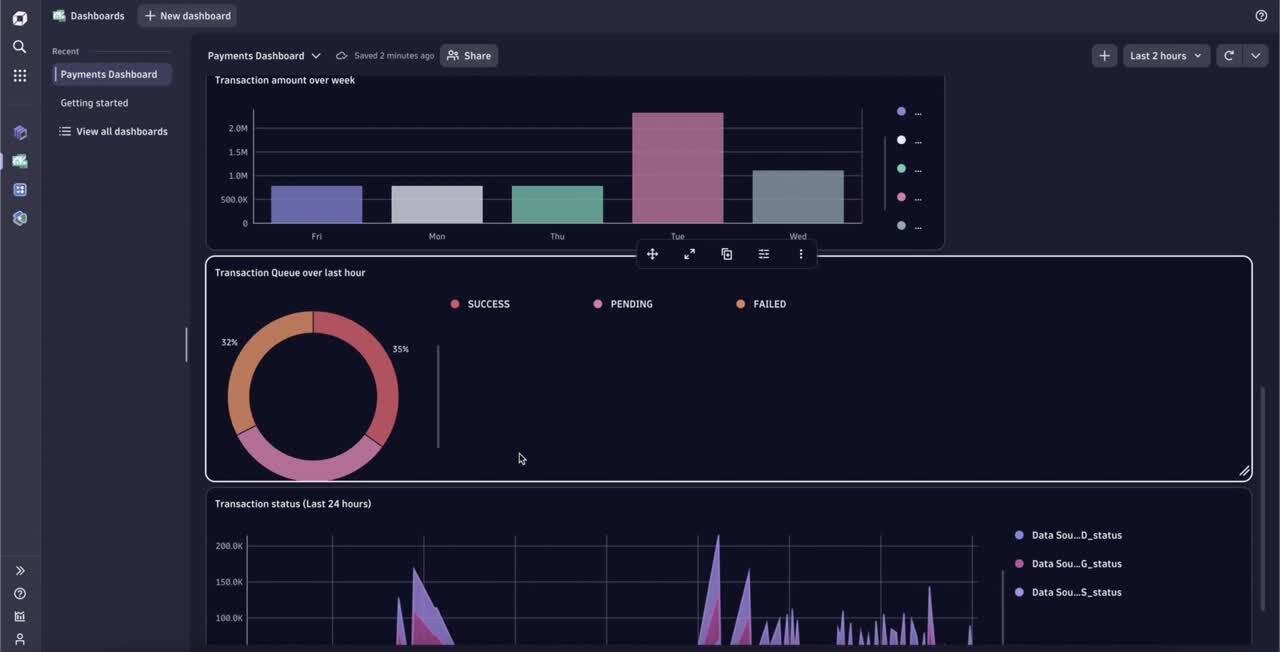Toggle the SUCCESS legend series
Screen dimensions: 1280x652
click(480, 304)
